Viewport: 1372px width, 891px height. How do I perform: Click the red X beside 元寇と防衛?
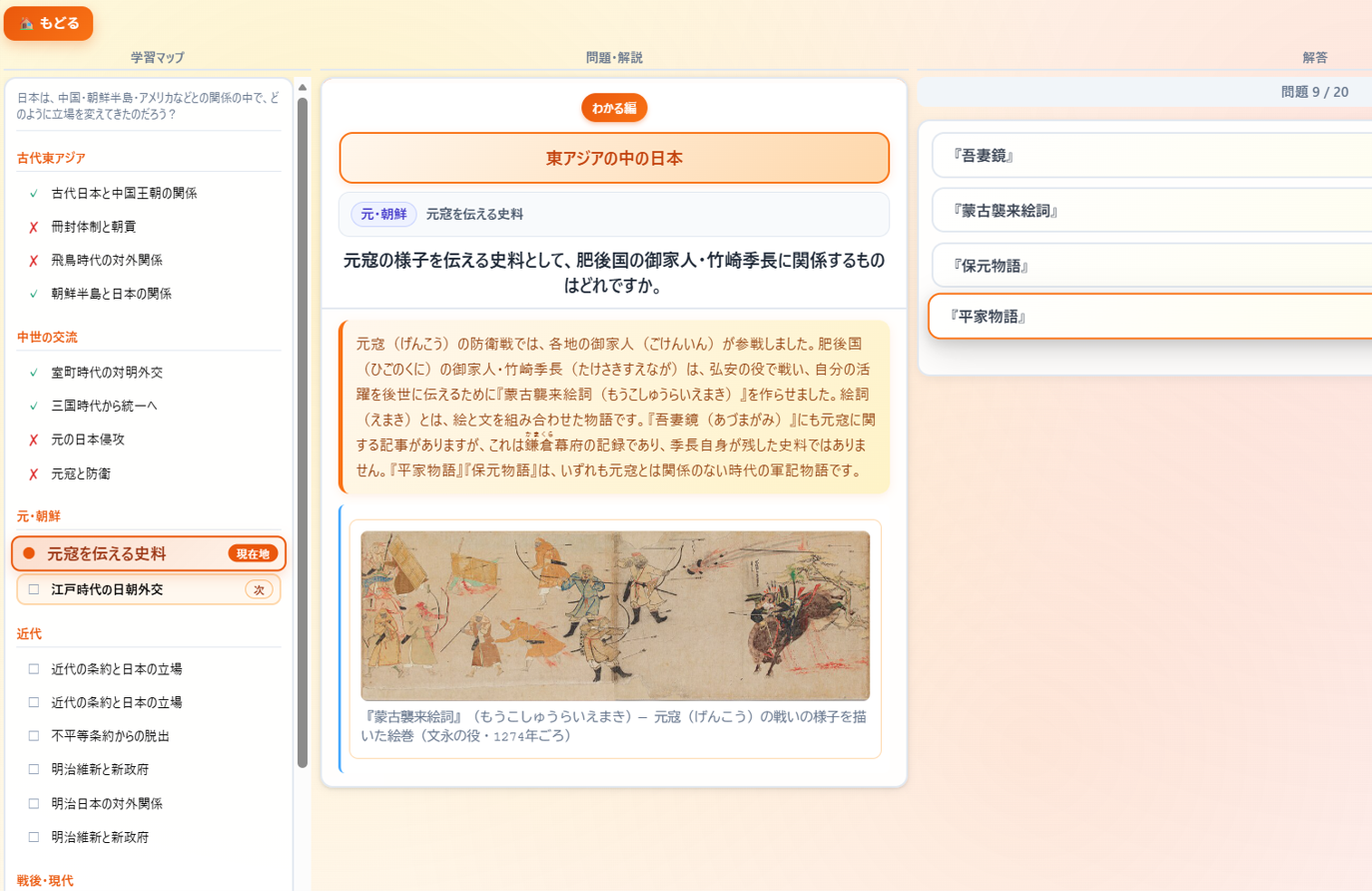coord(34,474)
